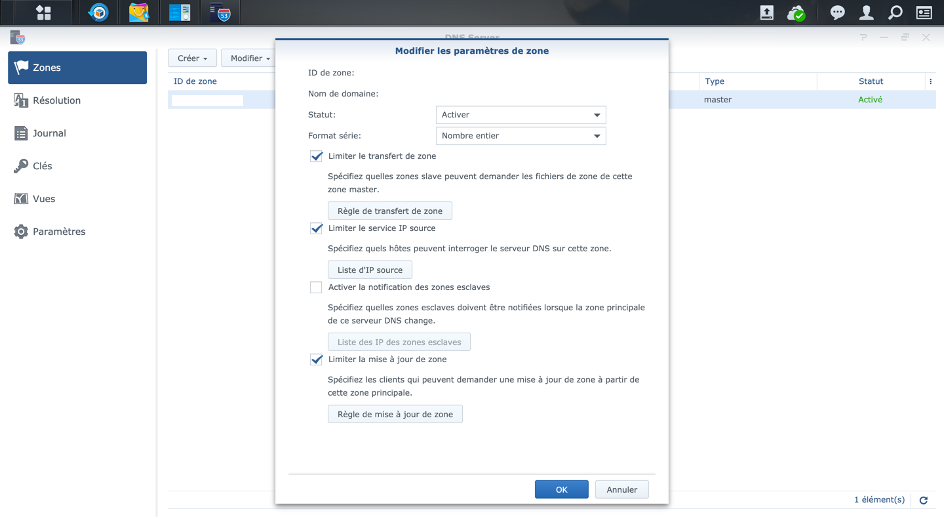The height and width of the screenshot is (518, 945).
Task: Switch to the Résolution section
Action: (x=56, y=101)
